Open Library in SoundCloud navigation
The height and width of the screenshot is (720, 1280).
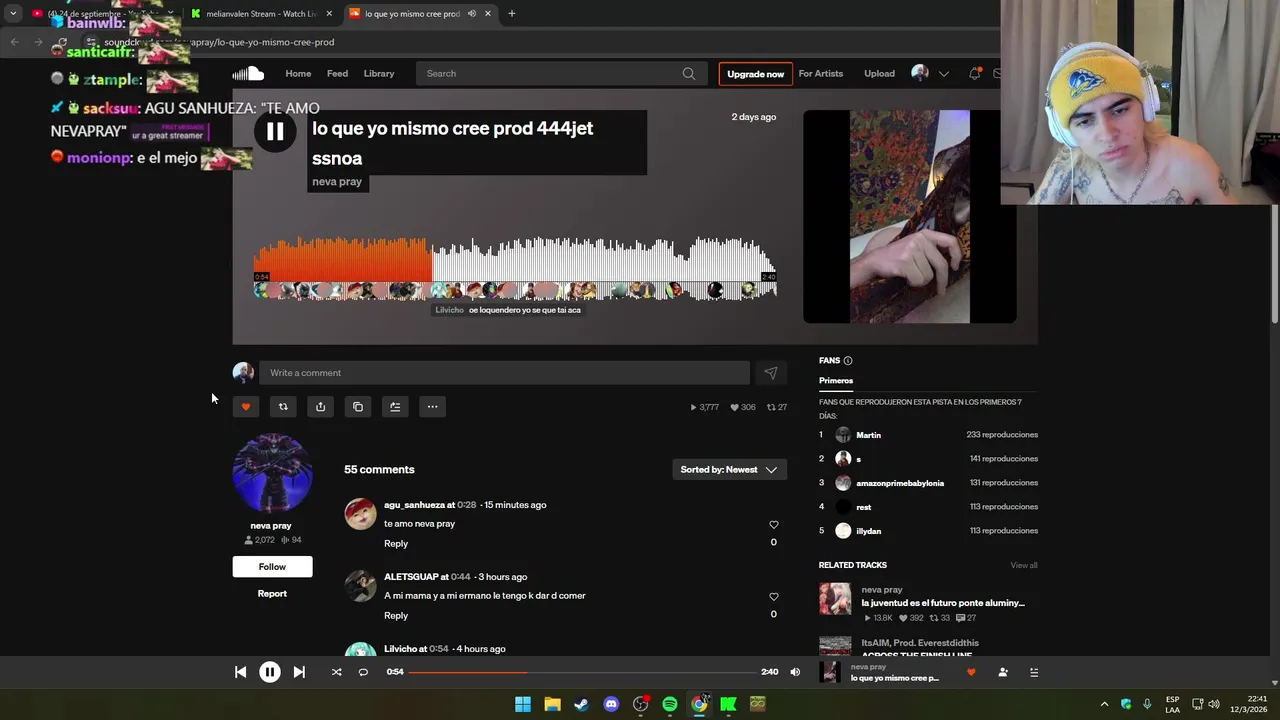coord(379,73)
